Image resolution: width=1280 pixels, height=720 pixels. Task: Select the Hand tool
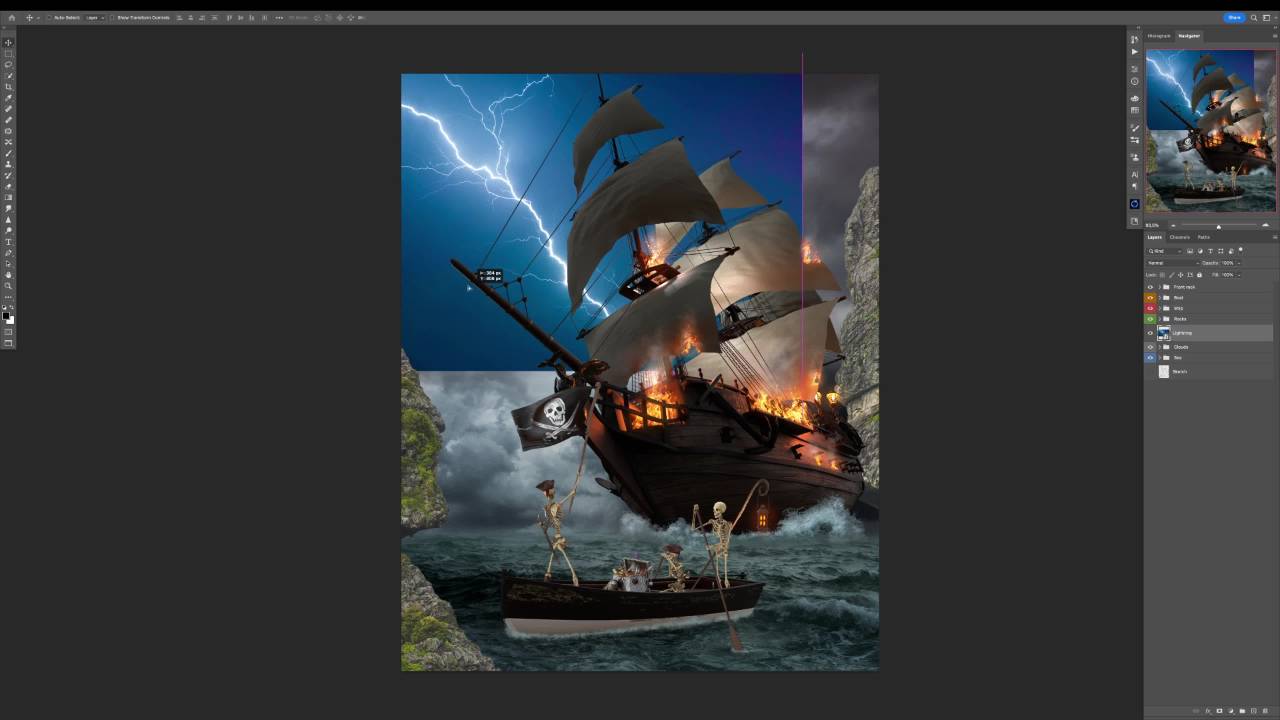point(9,275)
